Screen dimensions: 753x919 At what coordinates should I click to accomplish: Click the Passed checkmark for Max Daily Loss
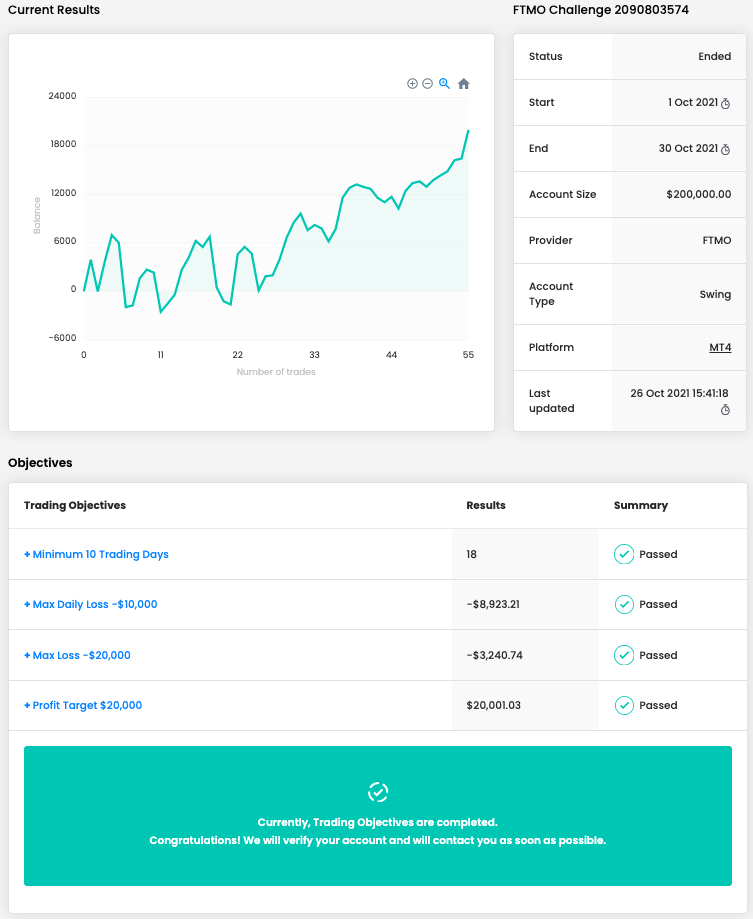pyautogui.click(x=624, y=604)
